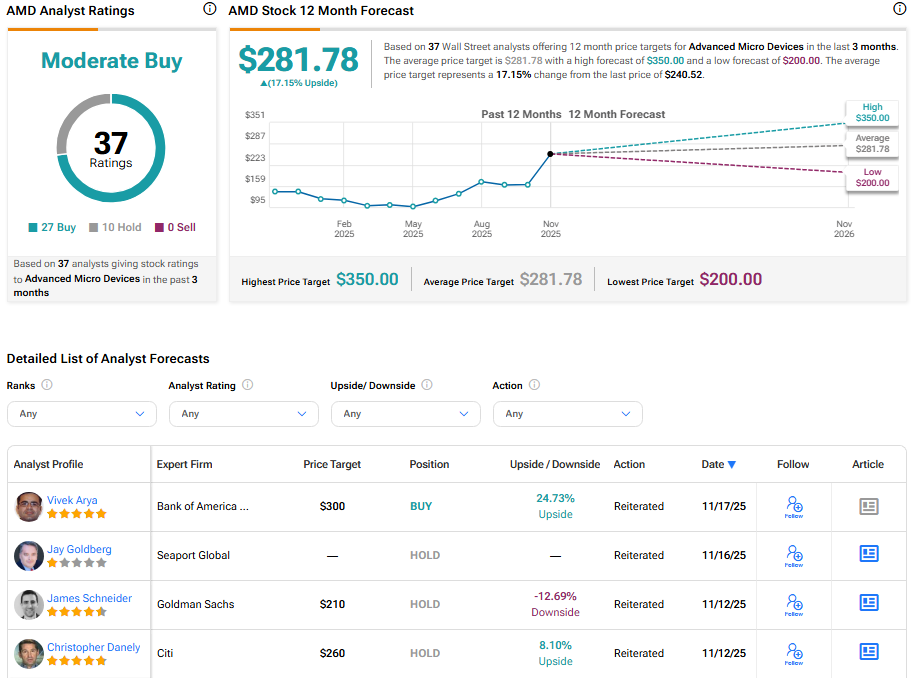Click James Schneider's profile photo
The height and width of the screenshot is (678, 918).
[x=28, y=604]
